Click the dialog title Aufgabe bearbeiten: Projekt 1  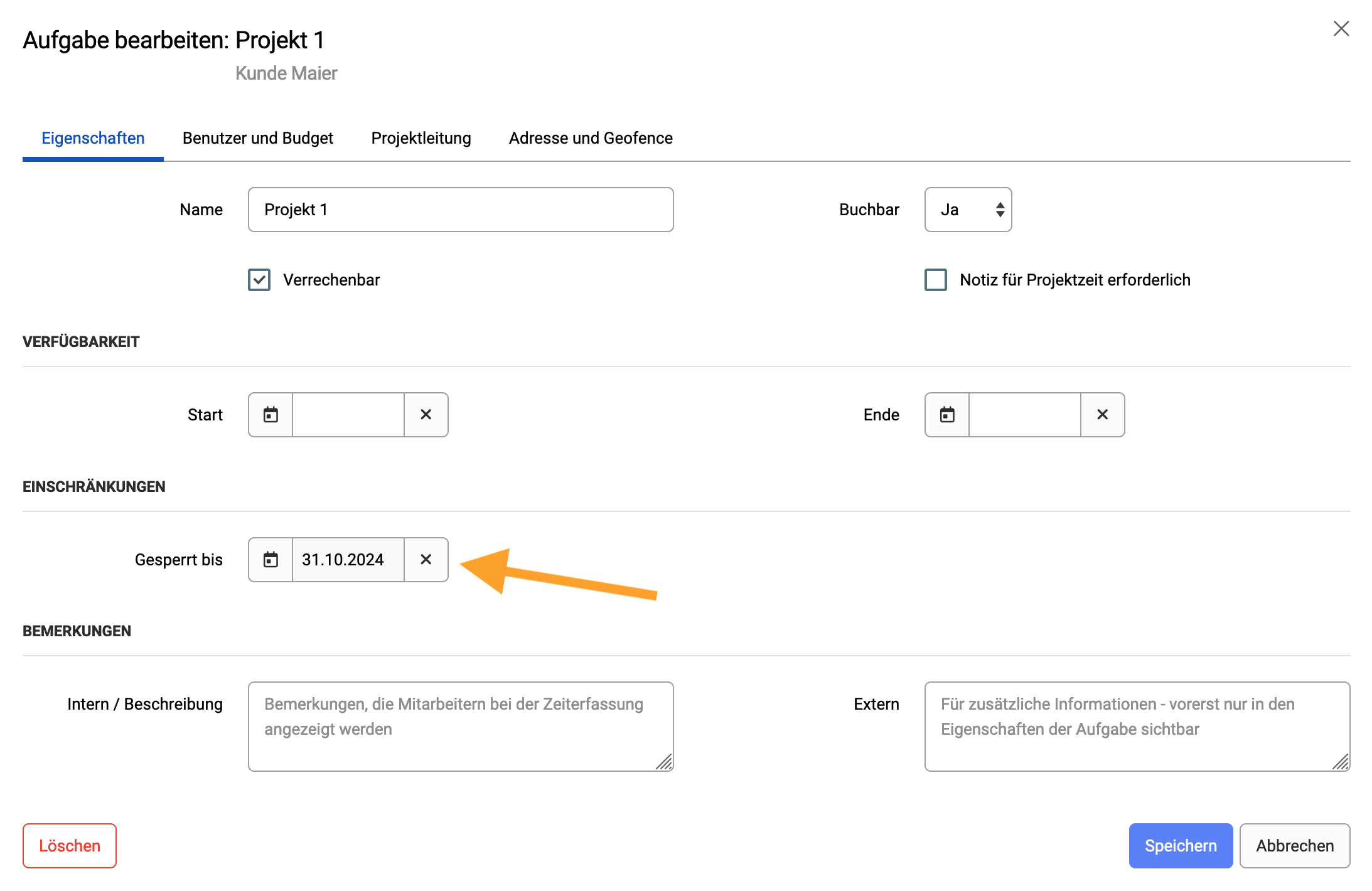coord(174,40)
